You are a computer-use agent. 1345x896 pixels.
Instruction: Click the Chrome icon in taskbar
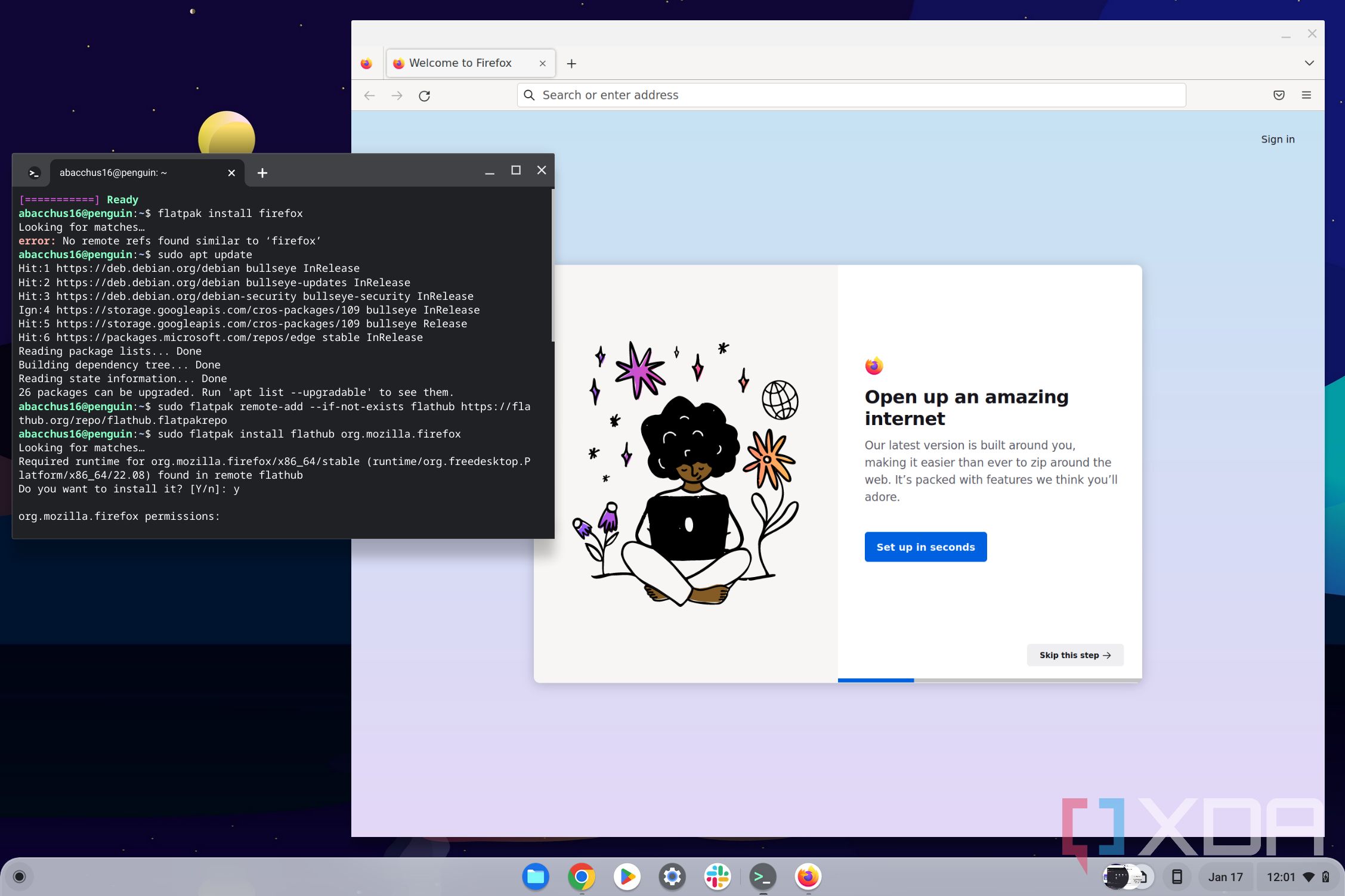click(x=580, y=877)
